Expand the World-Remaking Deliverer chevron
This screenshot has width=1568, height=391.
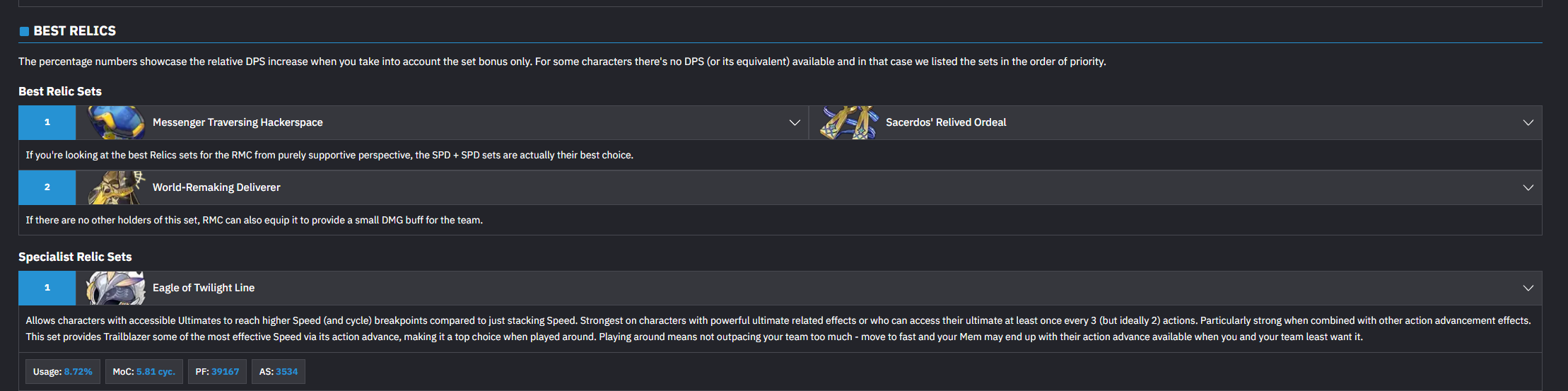1528,187
